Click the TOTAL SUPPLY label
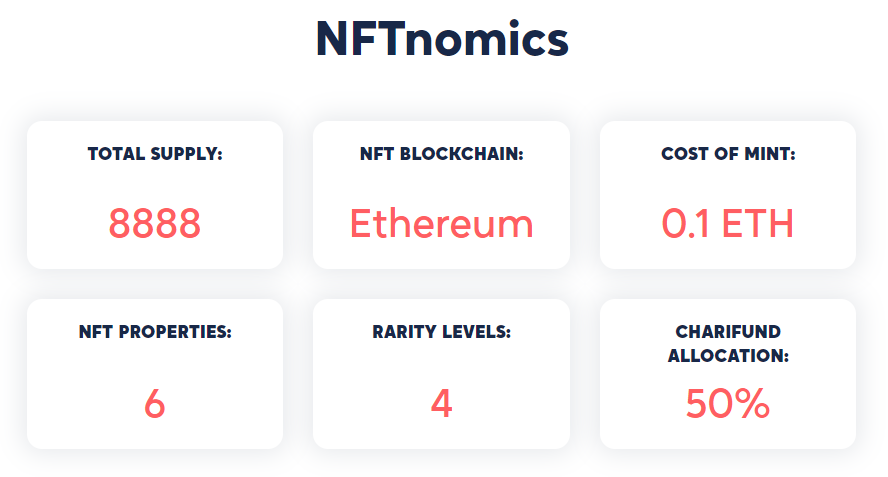Viewport: 888px width, 477px height. pos(155,154)
